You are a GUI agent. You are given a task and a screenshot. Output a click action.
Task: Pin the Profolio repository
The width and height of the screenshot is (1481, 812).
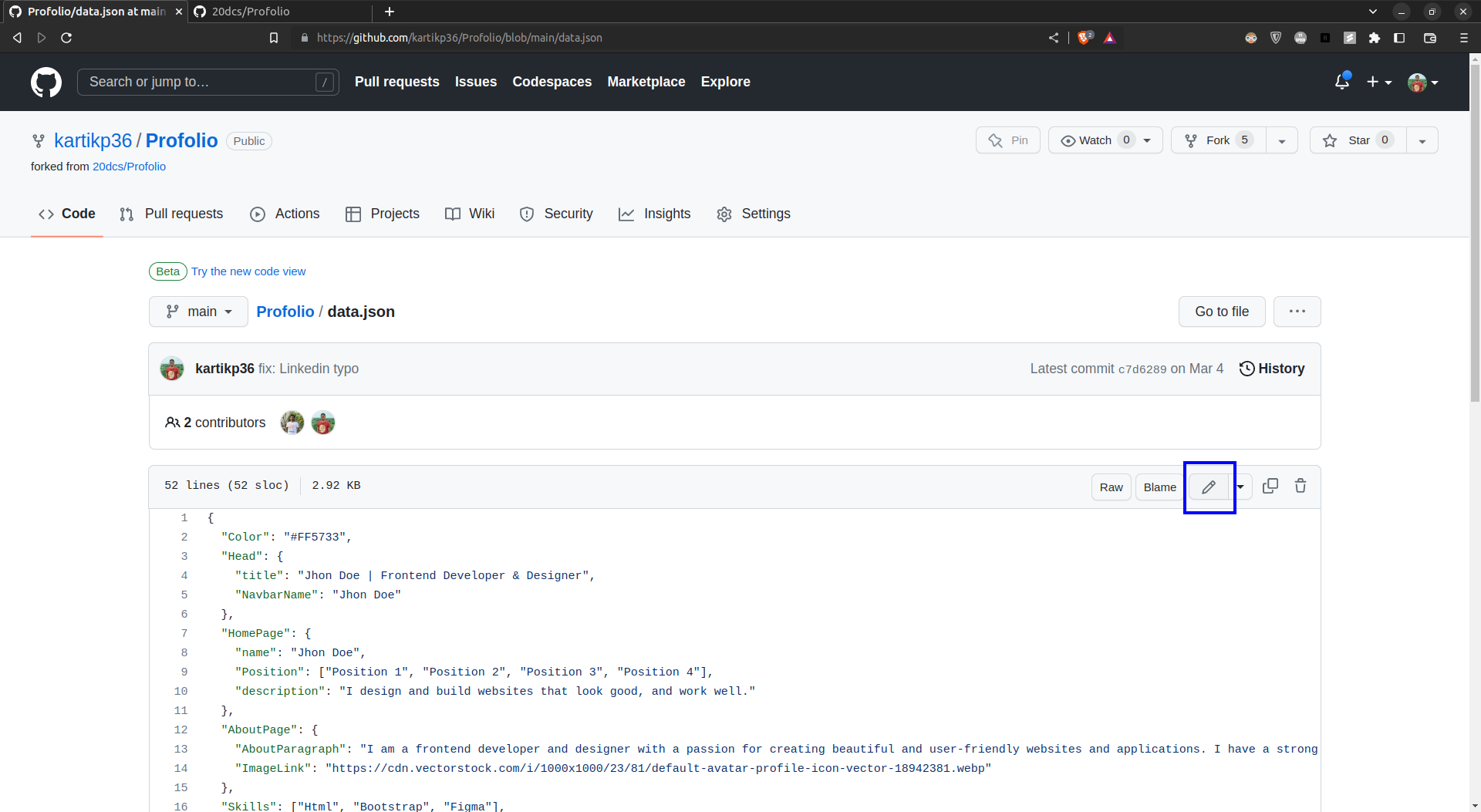pyautogui.click(x=1007, y=140)
